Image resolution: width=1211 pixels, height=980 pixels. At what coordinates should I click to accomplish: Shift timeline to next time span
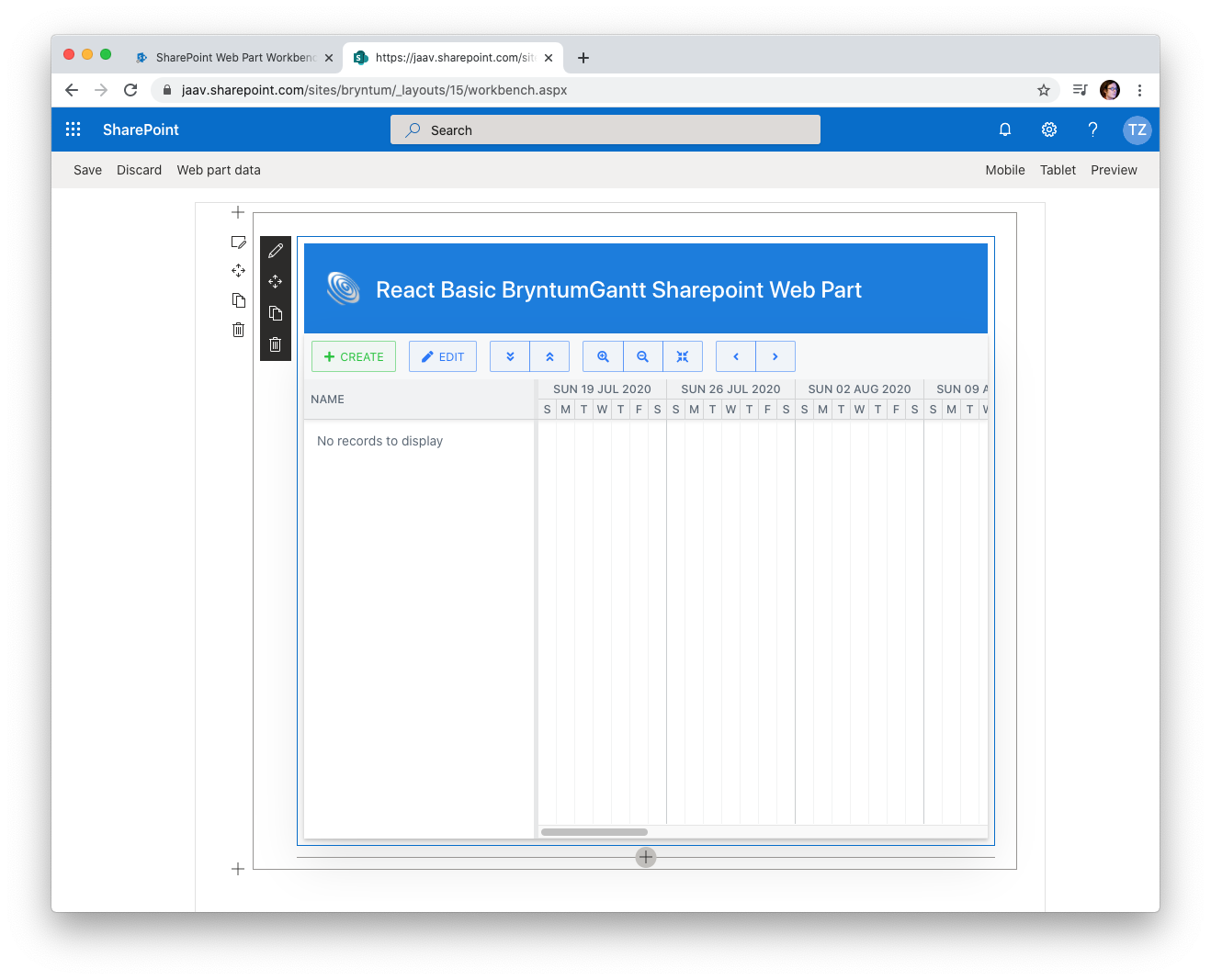tap(775, 356)
